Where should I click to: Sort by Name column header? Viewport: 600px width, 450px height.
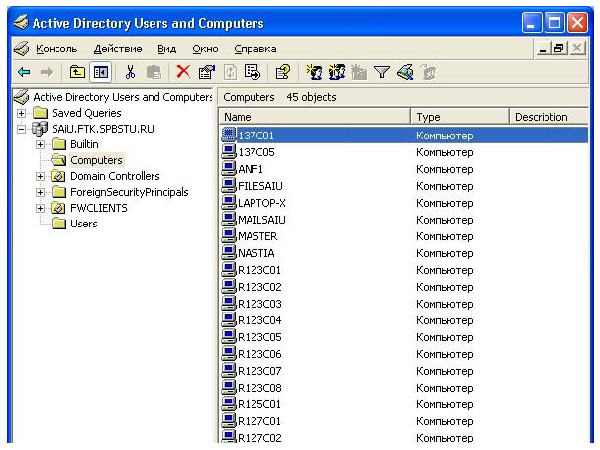[x=315, y=117]
